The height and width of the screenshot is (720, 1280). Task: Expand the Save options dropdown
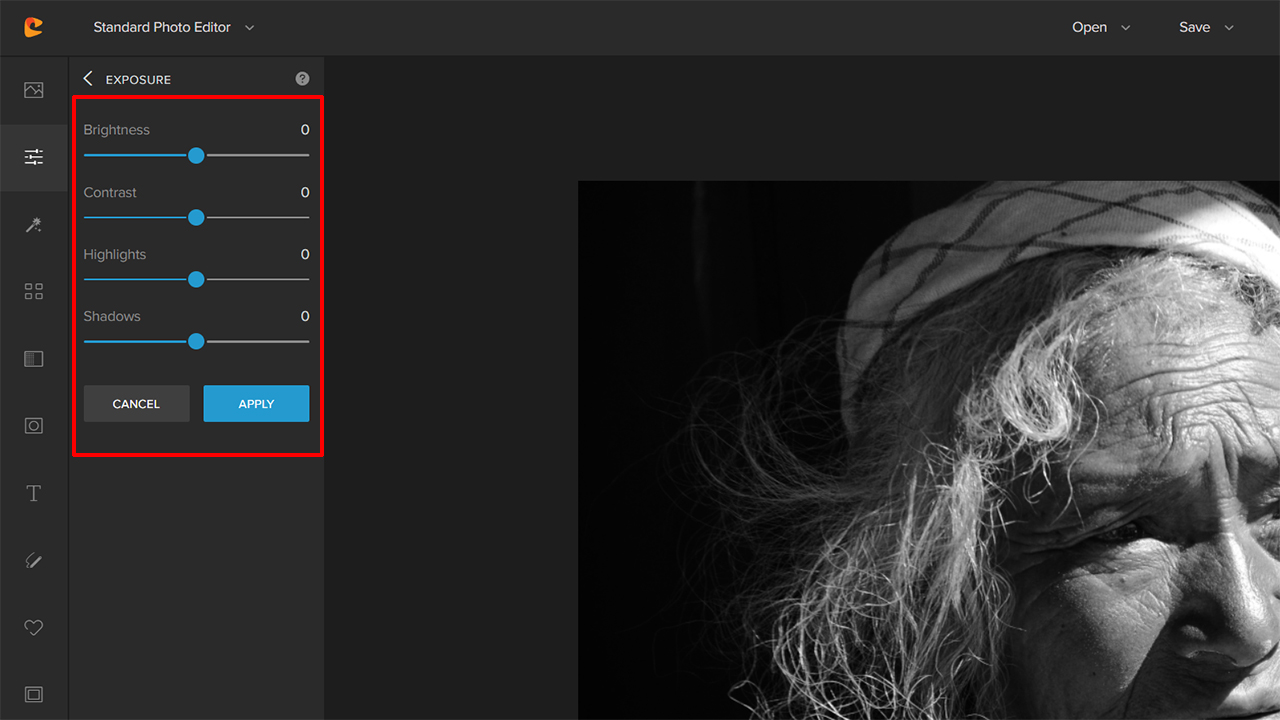point(1205,27)
